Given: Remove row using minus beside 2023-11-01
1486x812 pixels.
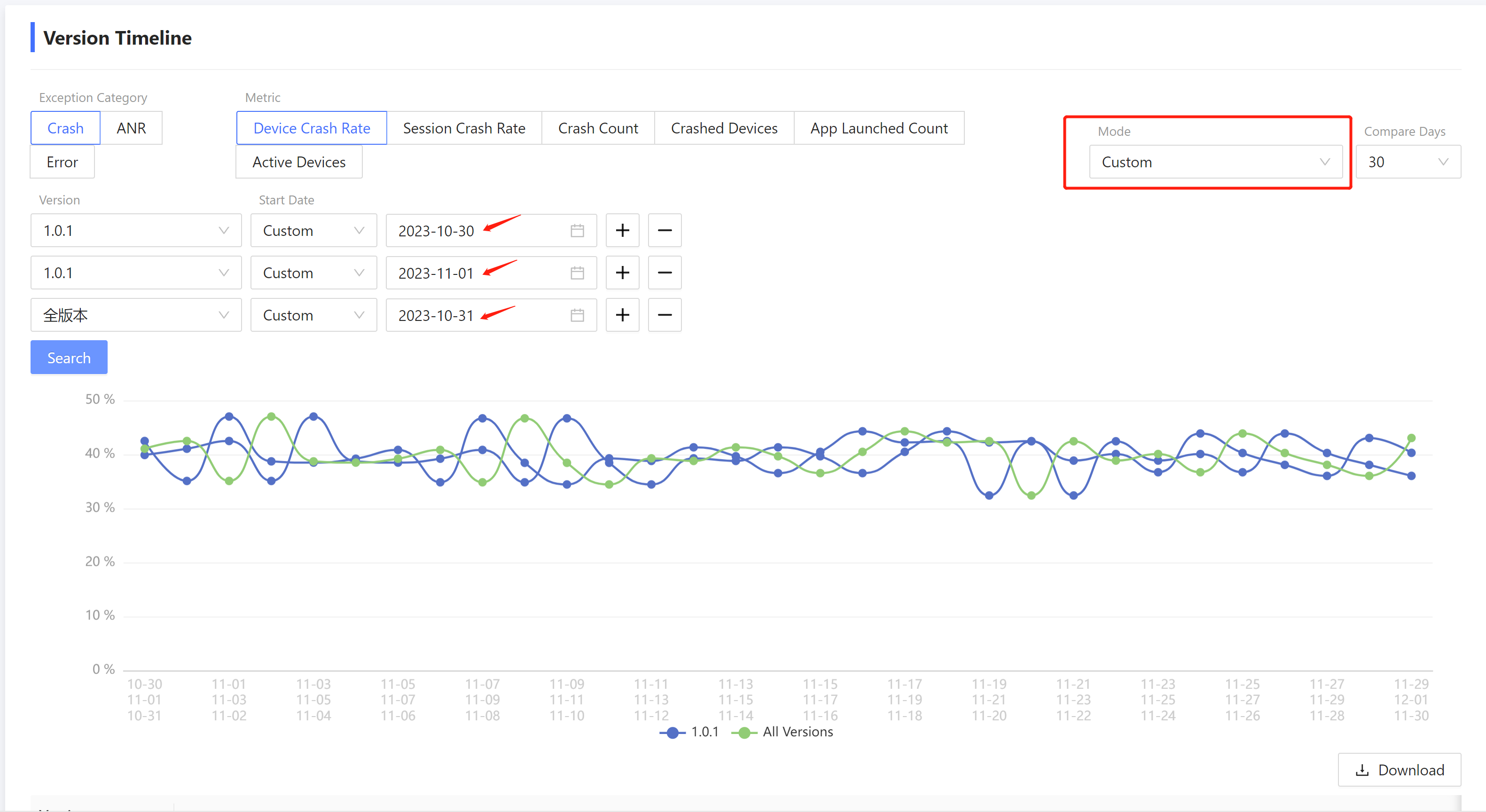Looking at the screenshot, I should coord(665,273).
